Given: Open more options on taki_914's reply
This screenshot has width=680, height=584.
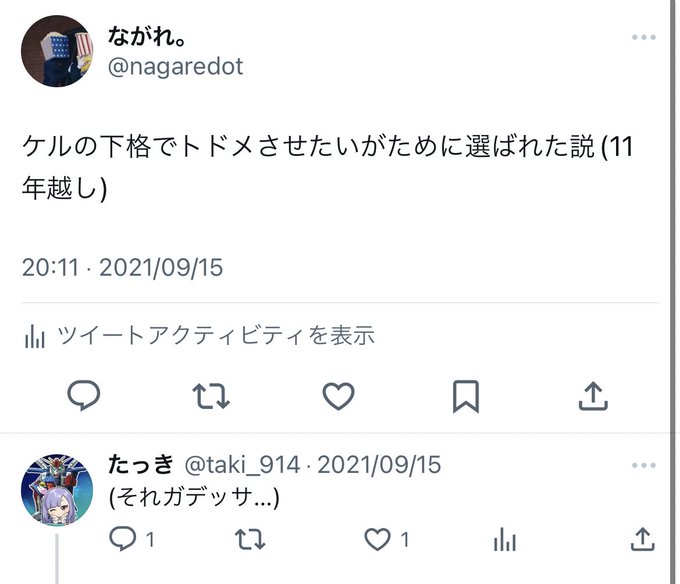Looking at the screenshot, I should [x=644, y=465].
